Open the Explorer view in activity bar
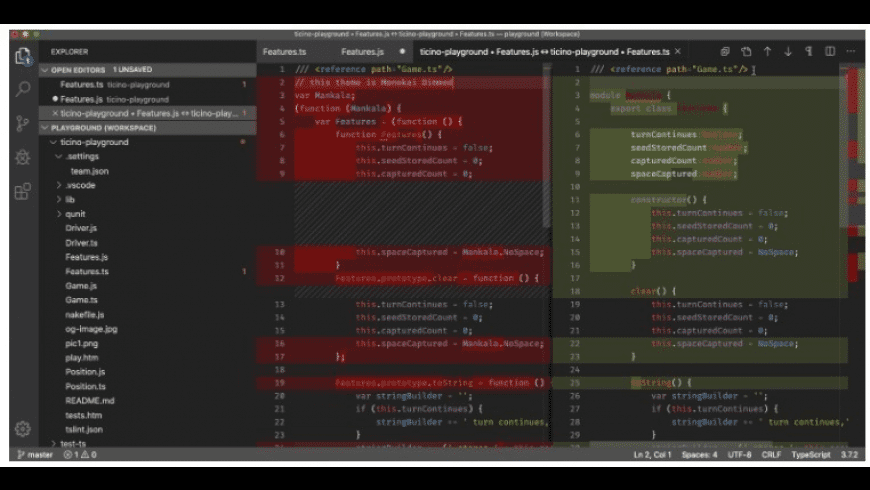870x490 pixels. click(x=22, y=54)
